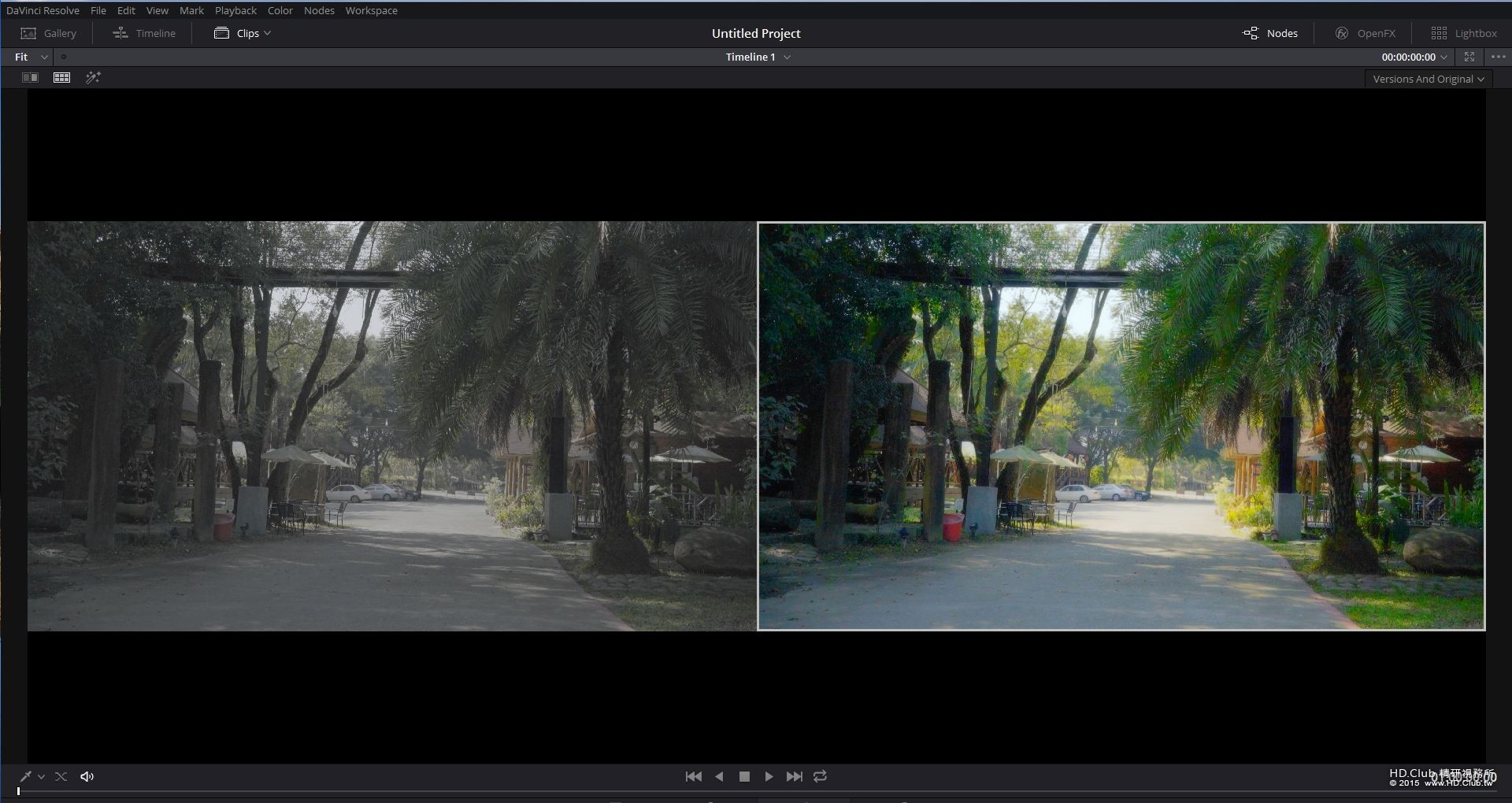This screenshot has width=1512, height=803.
Task: Open the Edit menu
Action: click(x=126, y=10)
